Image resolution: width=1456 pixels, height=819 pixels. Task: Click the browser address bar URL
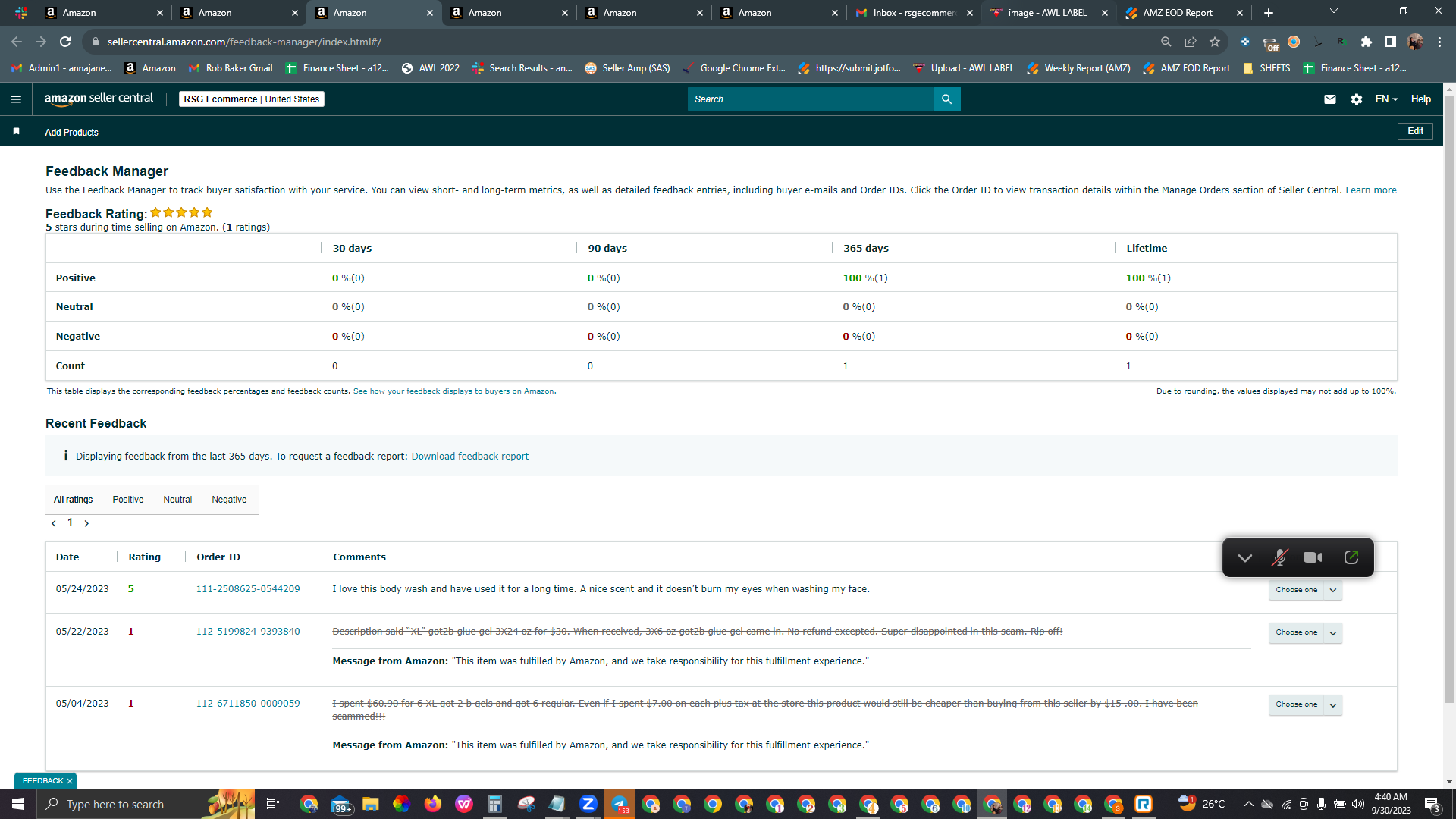244,42
